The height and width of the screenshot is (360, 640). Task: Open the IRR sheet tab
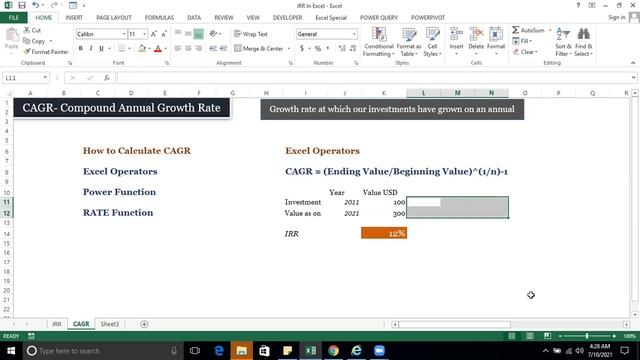(x=57, y=324)
